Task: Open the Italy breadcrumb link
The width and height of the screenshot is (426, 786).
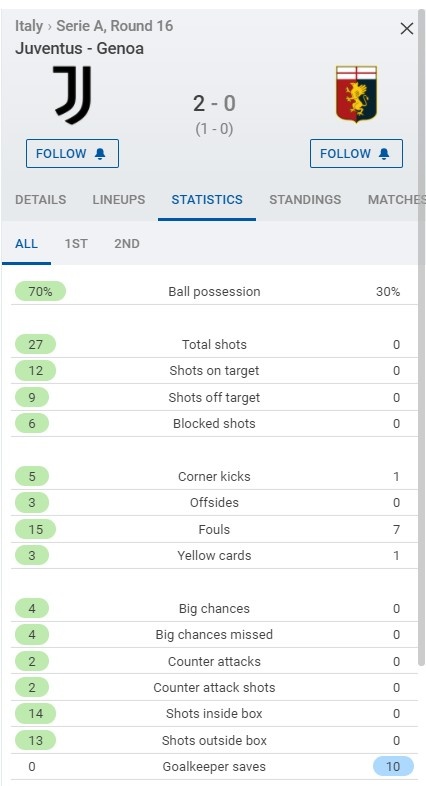Action: [29, 26]
